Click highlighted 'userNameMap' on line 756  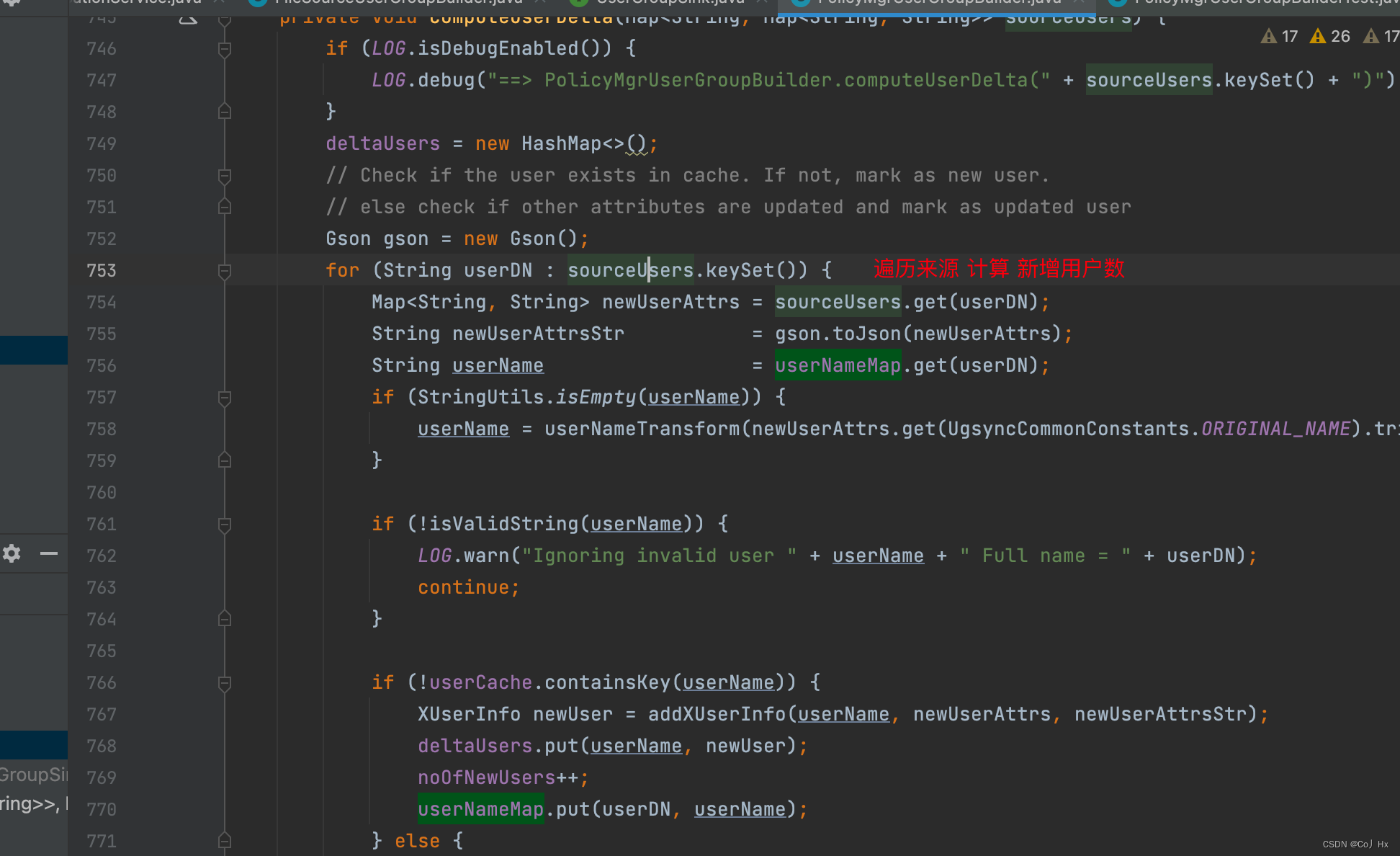click(x=838, y=365)
